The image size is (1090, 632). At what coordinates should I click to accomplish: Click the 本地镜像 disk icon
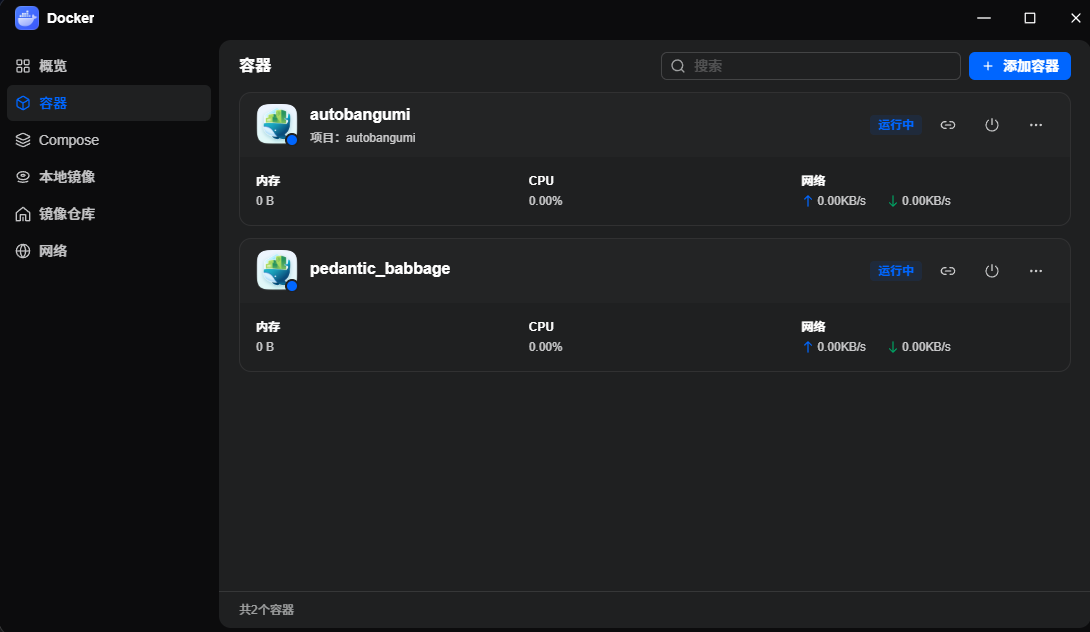[23, 177]
